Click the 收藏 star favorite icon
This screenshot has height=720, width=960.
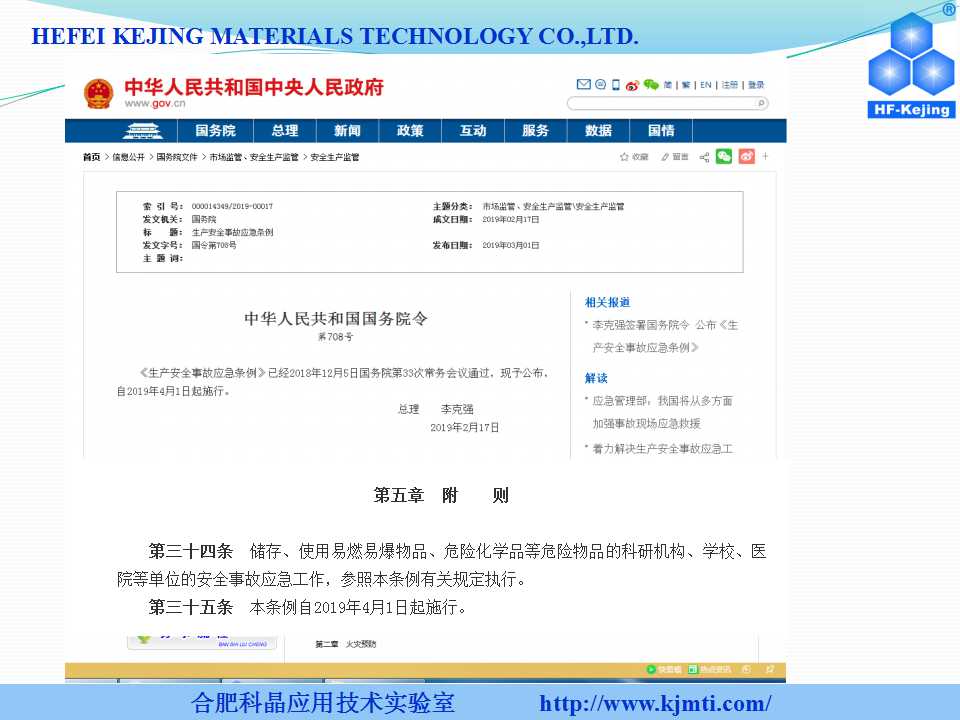(x=624, y=157)
